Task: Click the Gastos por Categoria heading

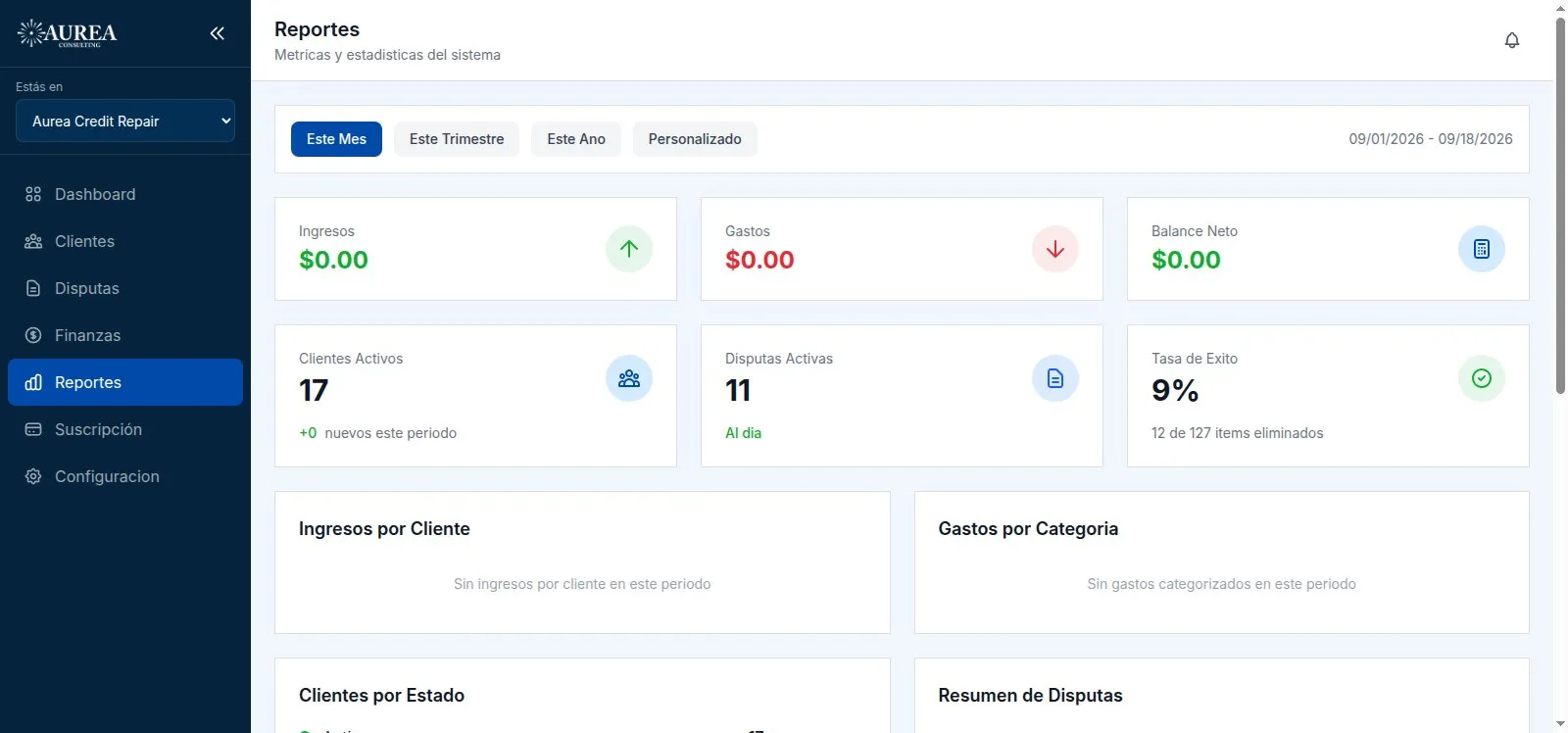Action: click(1028, 529)
